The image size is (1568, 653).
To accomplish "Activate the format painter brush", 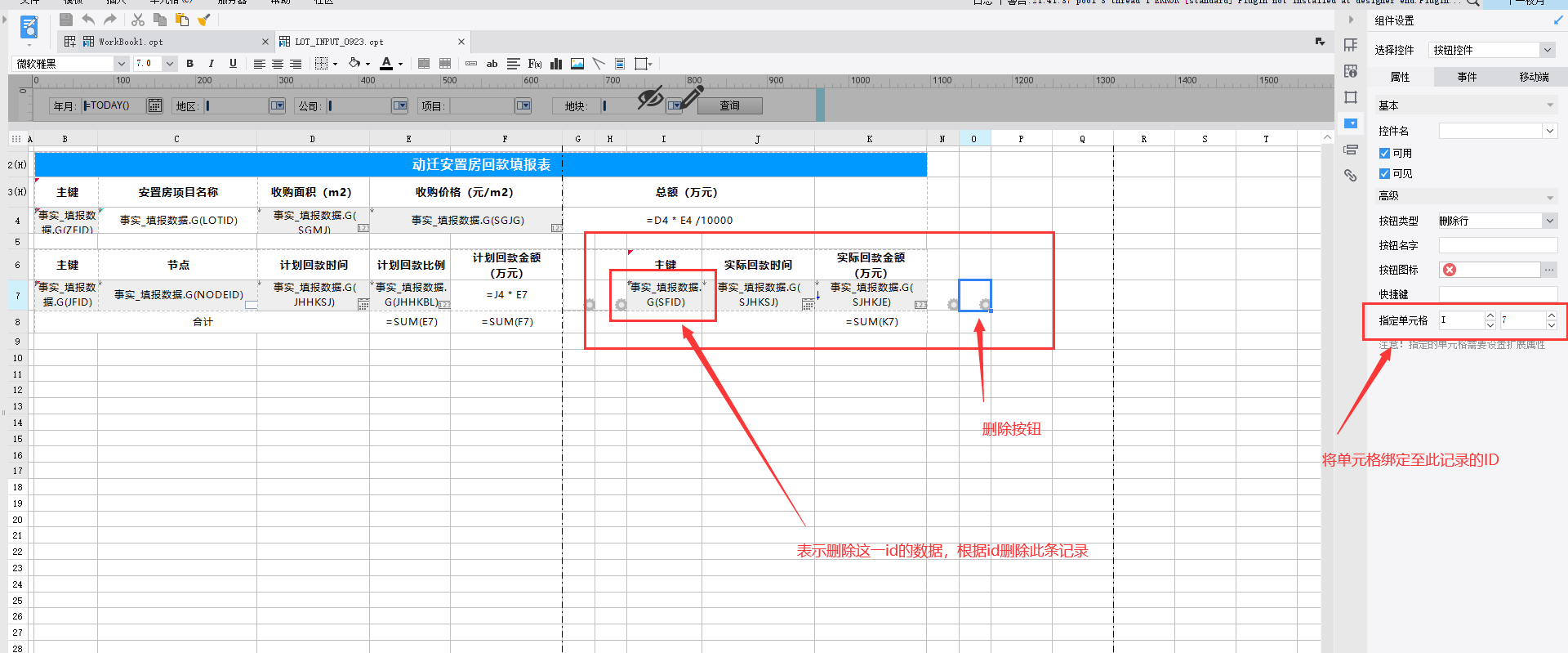I will tap(204, 20).
